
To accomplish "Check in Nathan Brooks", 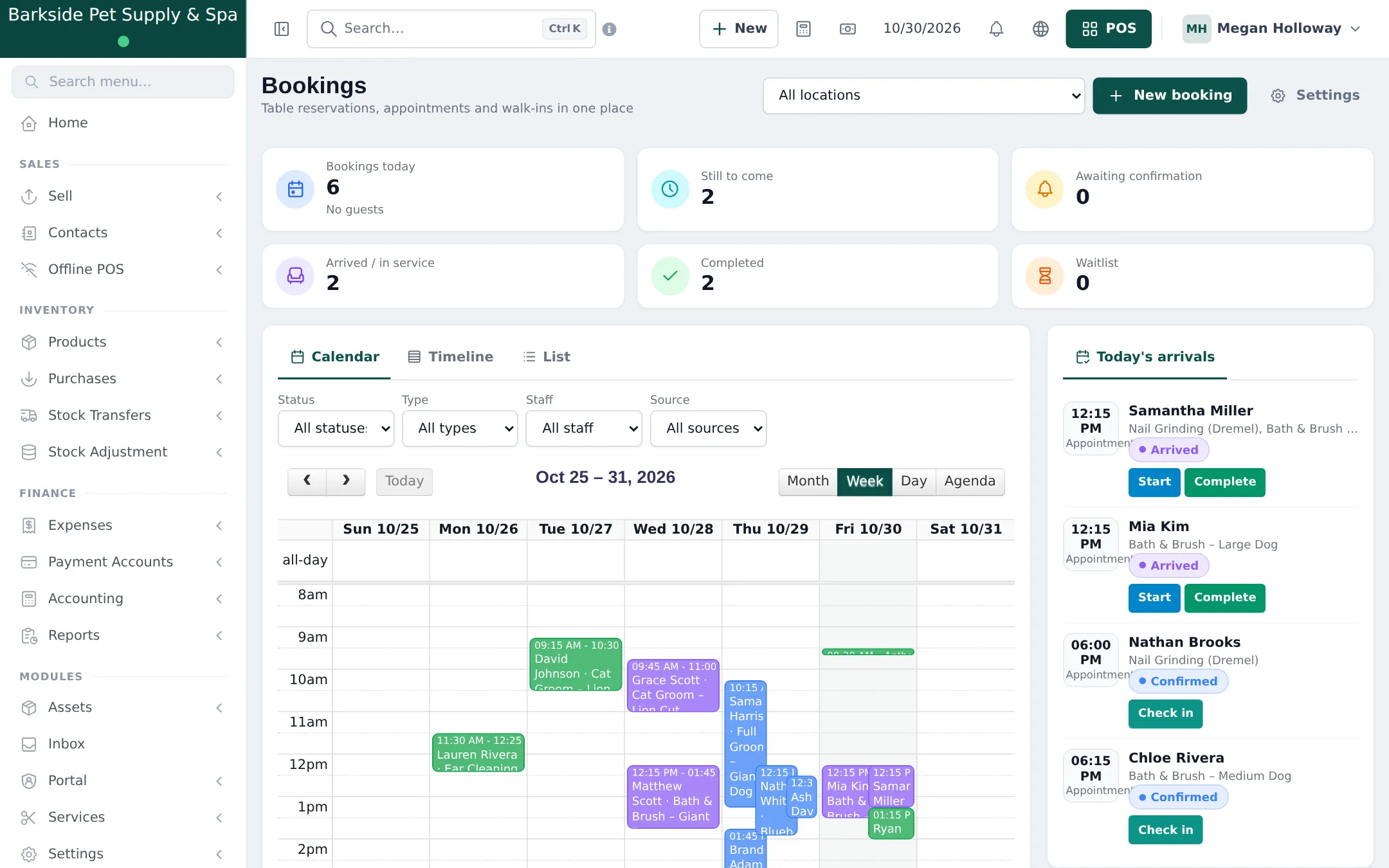I will (x=1165, y=714).
